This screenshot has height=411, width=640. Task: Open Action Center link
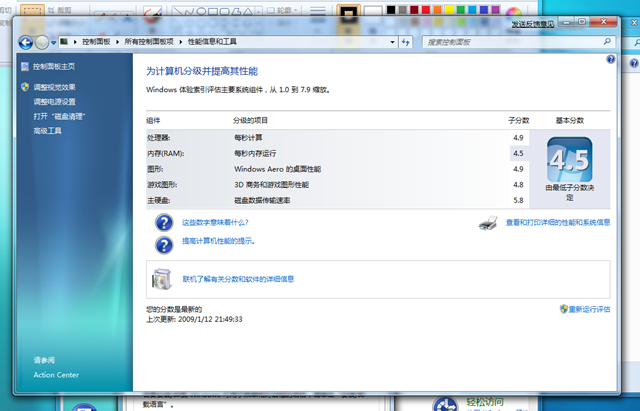tap(56, 375)
